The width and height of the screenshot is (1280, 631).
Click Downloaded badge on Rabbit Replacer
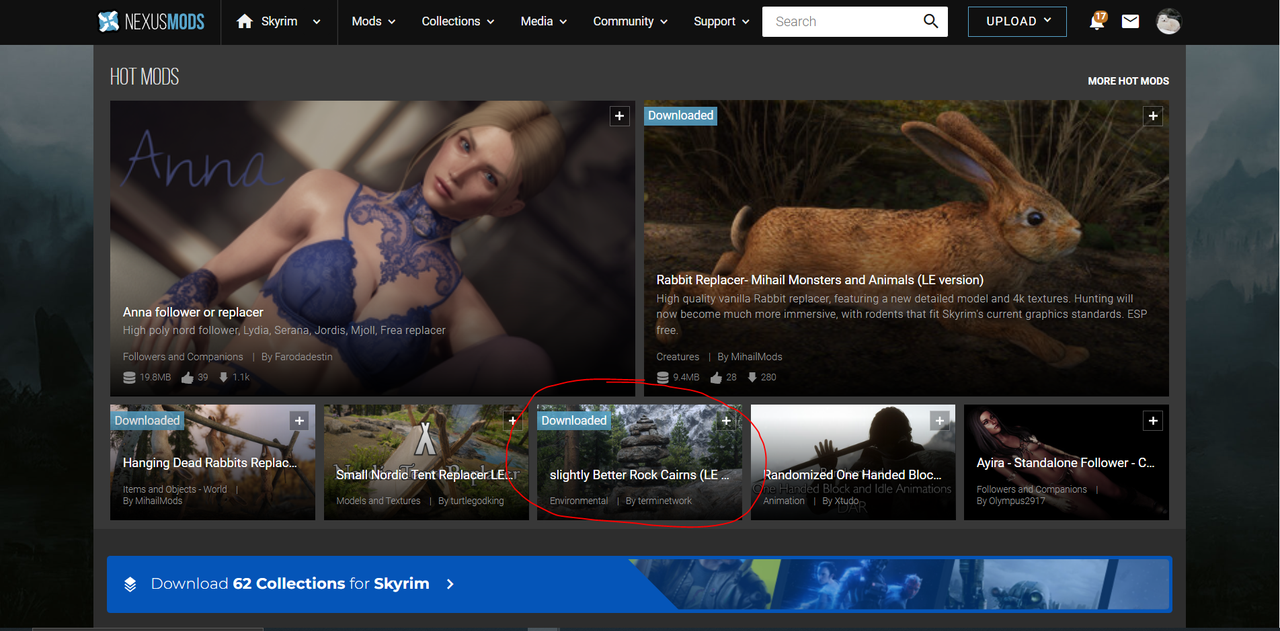(x=681, y=116)
